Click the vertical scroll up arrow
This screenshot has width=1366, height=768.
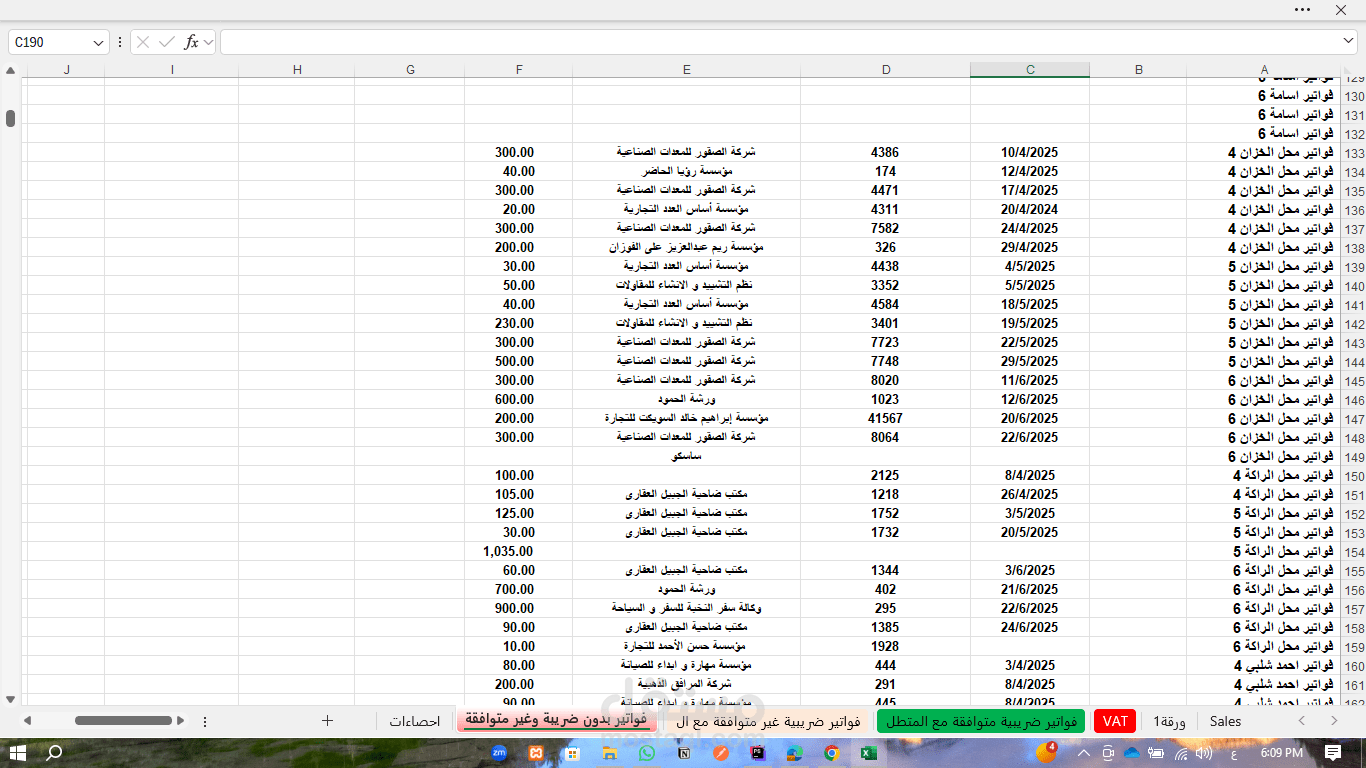coord(10,71)
